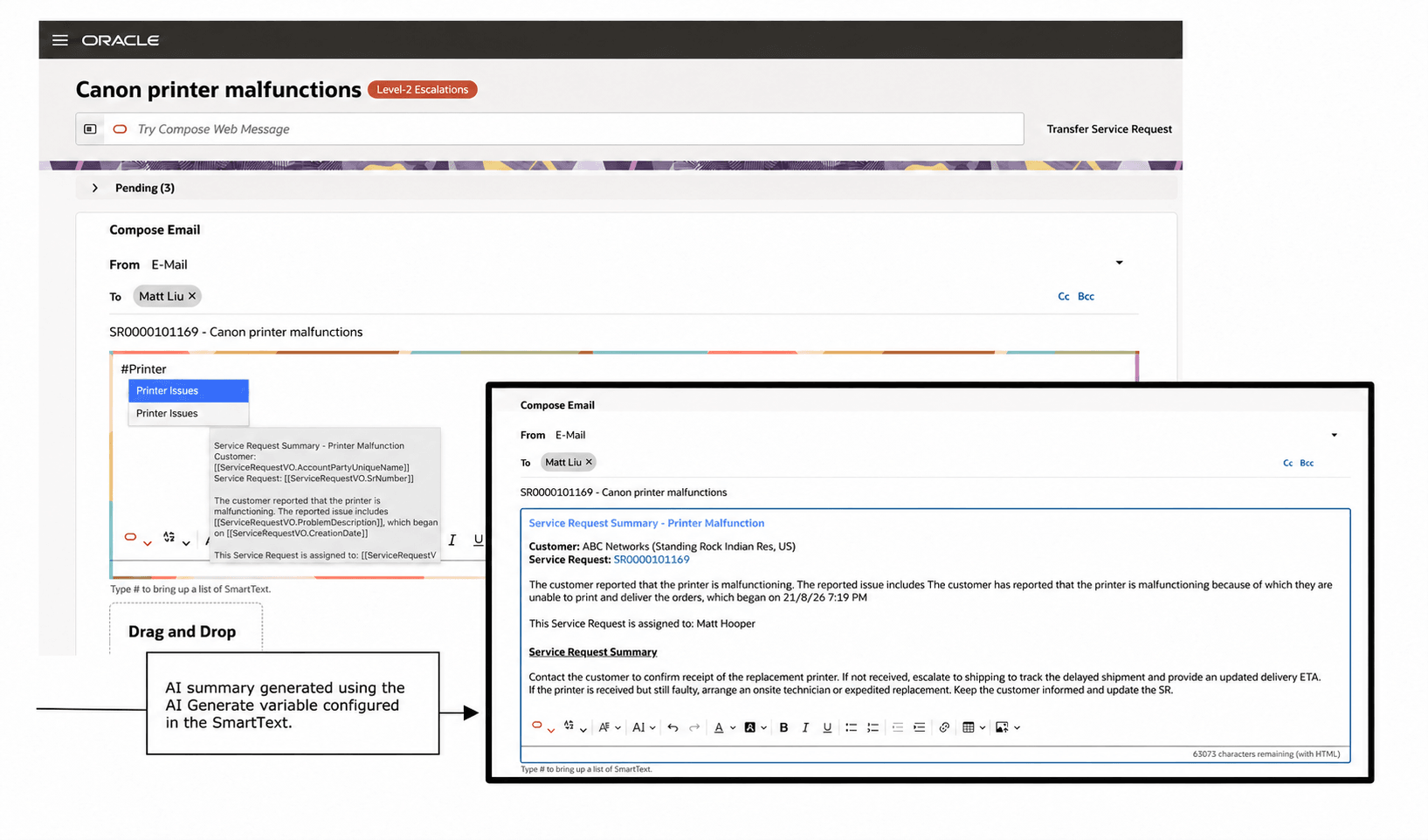Click Bcc link in background Compose Email
Viewport: 1428px width, 840px height.
point(1086,297)
